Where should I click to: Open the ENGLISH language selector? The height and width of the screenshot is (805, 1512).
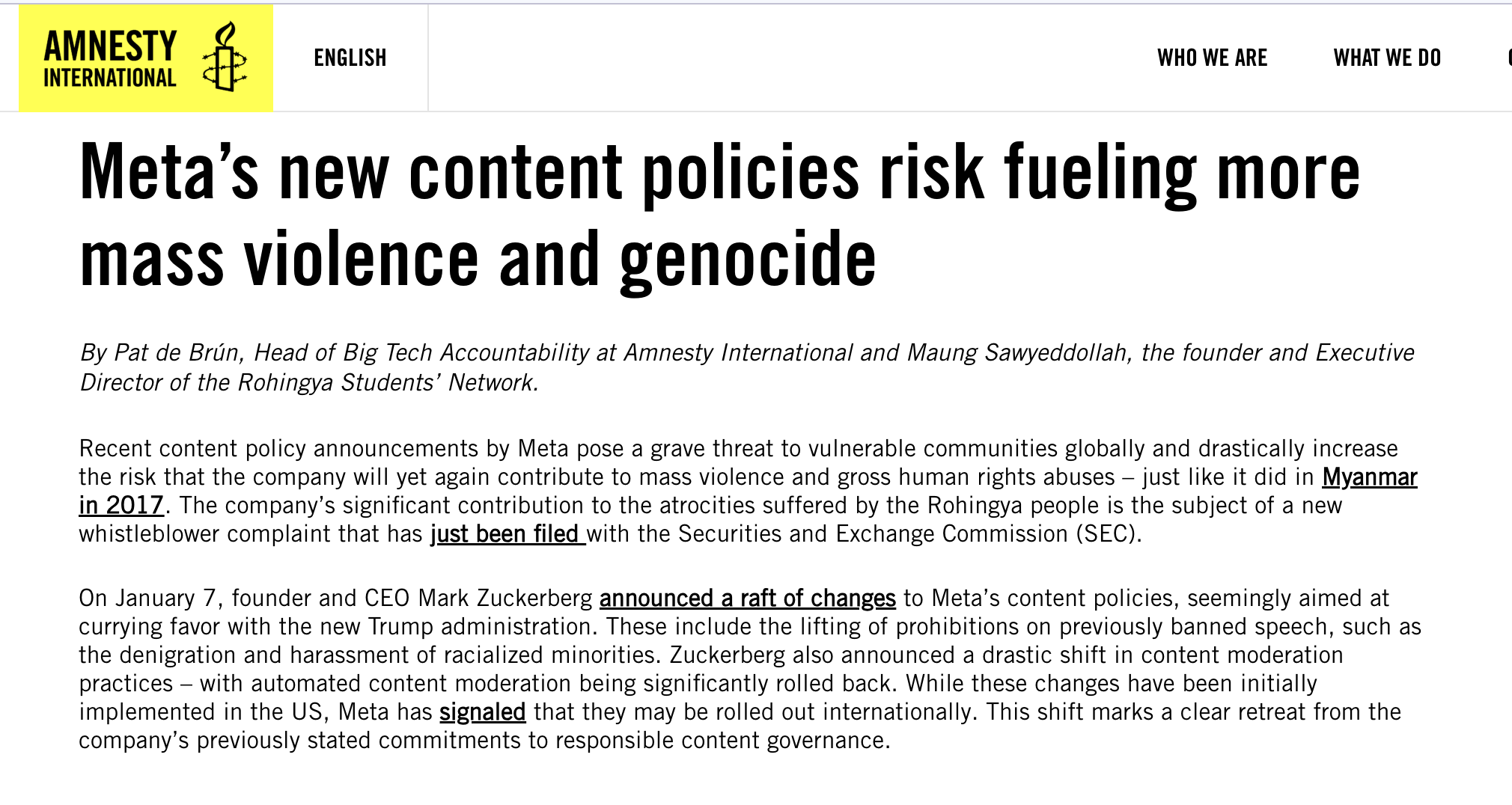point(350,58)
